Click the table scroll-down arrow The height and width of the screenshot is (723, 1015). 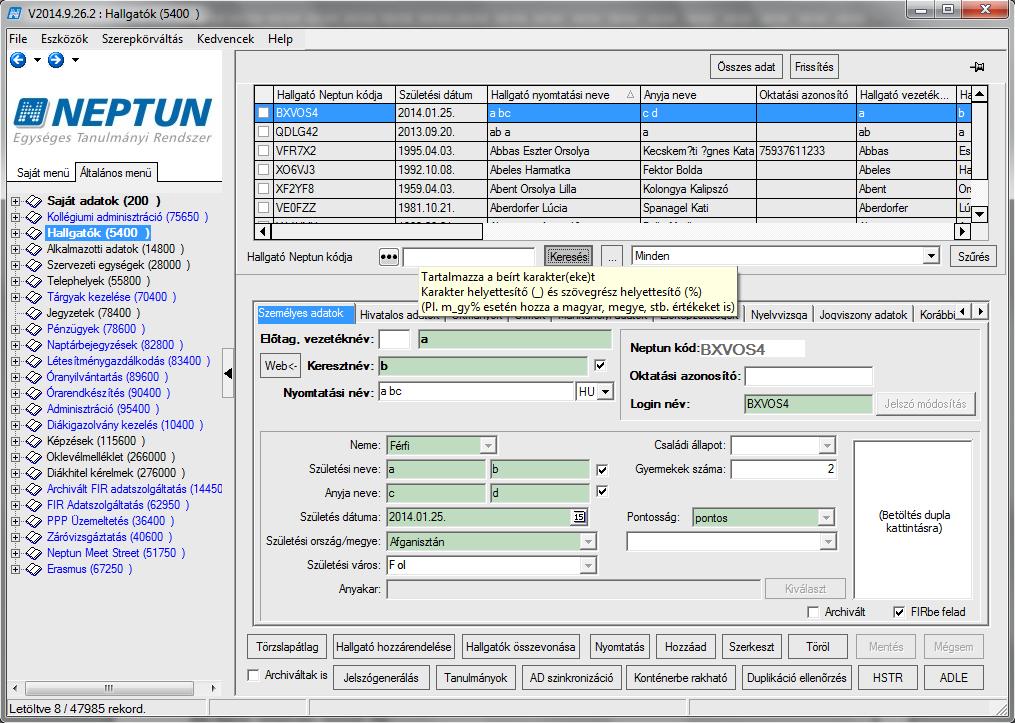[x=980, y=214]
